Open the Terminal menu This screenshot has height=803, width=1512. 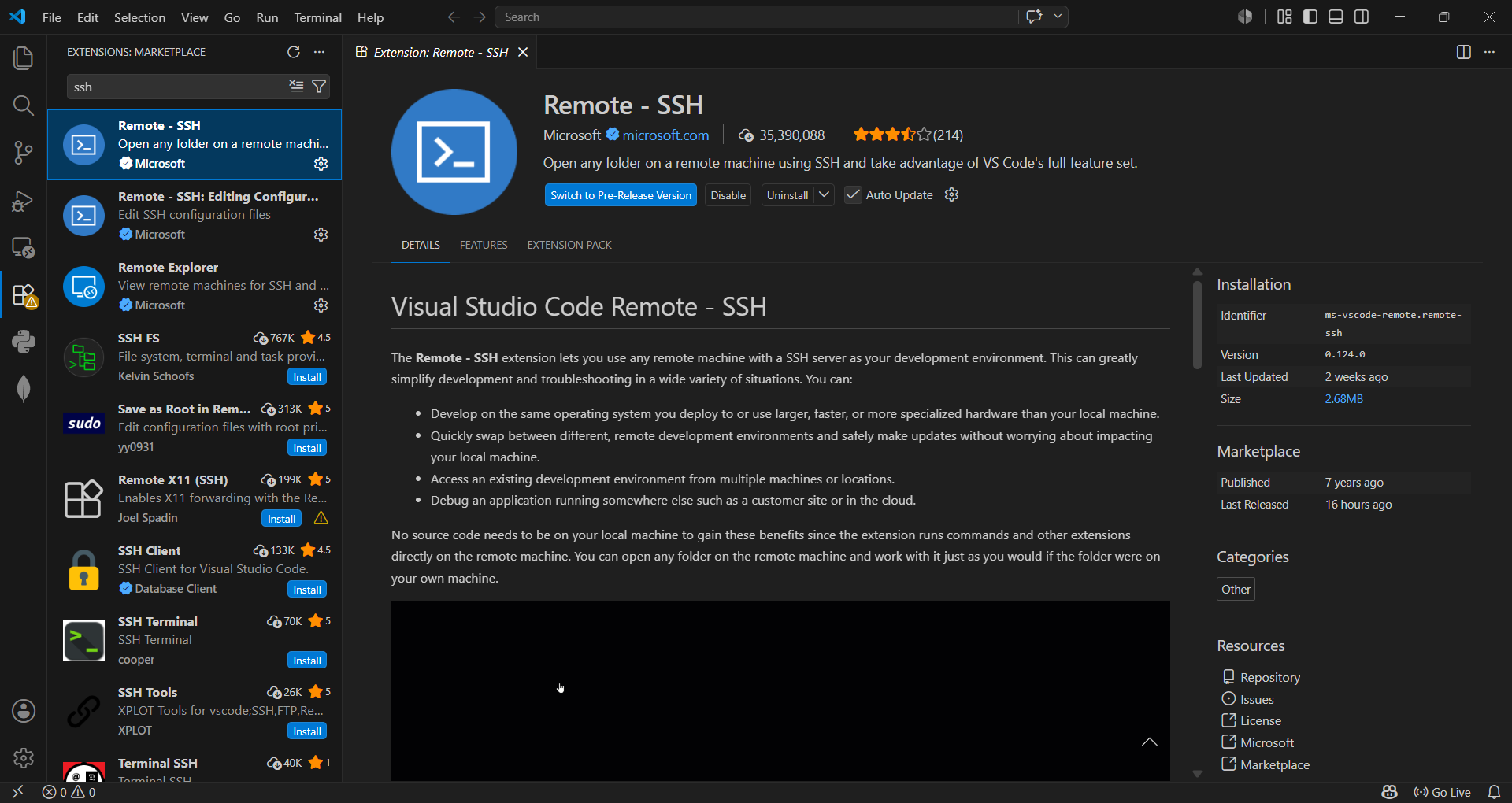click(317, 17)
